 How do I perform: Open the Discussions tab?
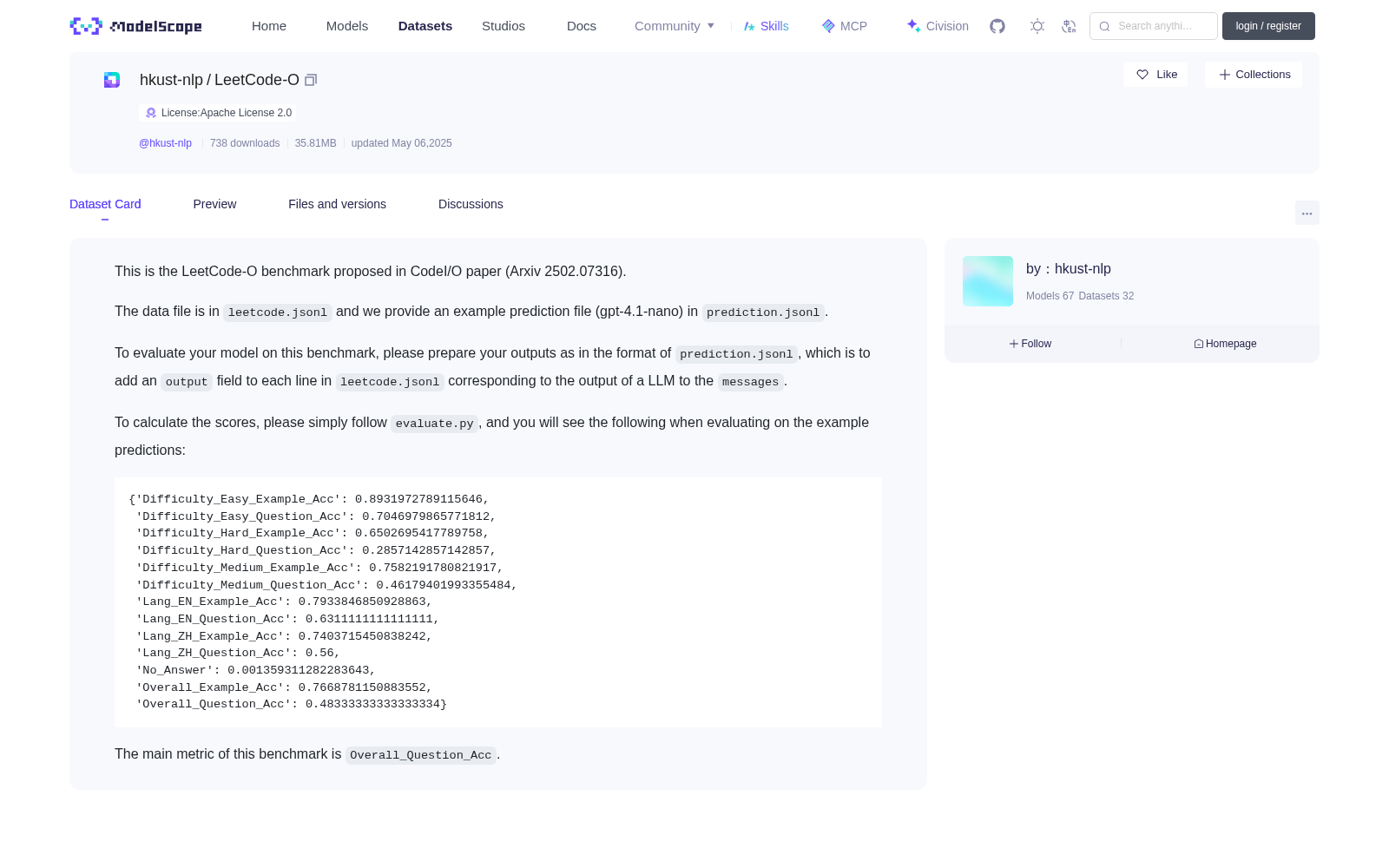(x=471, y=204)
